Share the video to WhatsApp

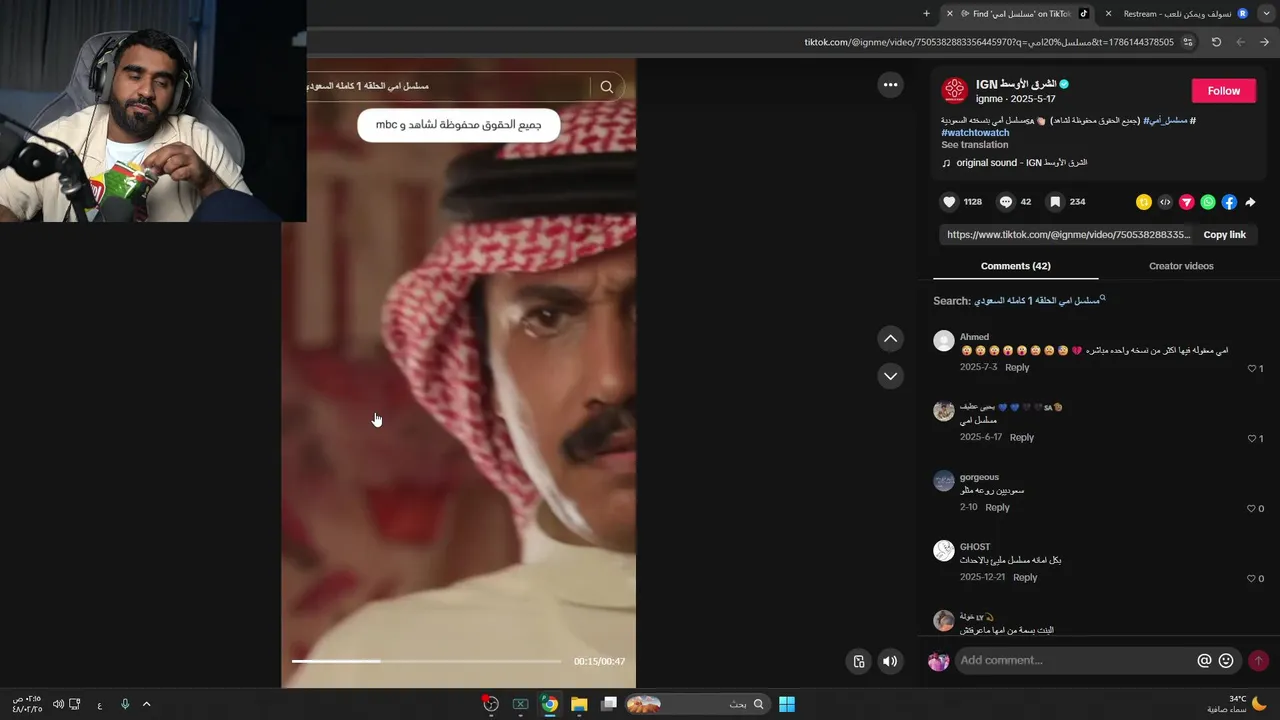1208,202
